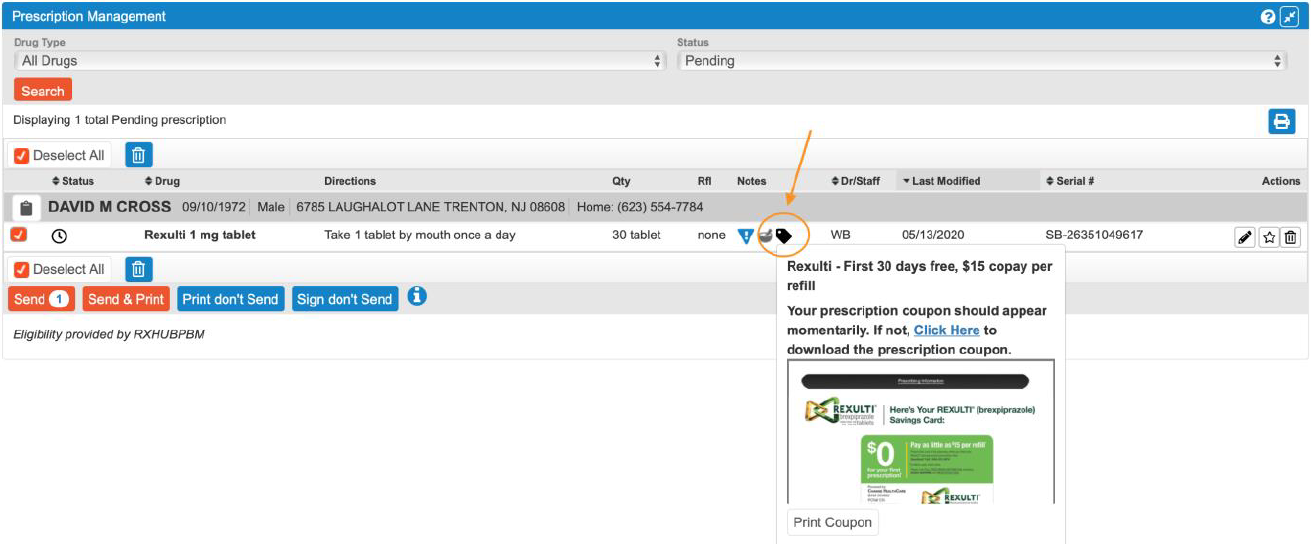This screenshot has width=1311, height=551.
Task: Open the help question mark icon
Action: [1269, 17]
